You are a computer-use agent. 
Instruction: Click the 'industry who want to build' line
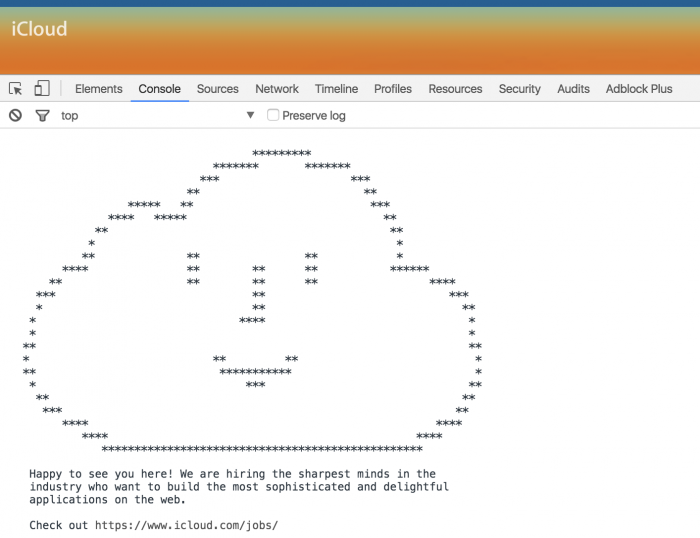coord(239,487)
